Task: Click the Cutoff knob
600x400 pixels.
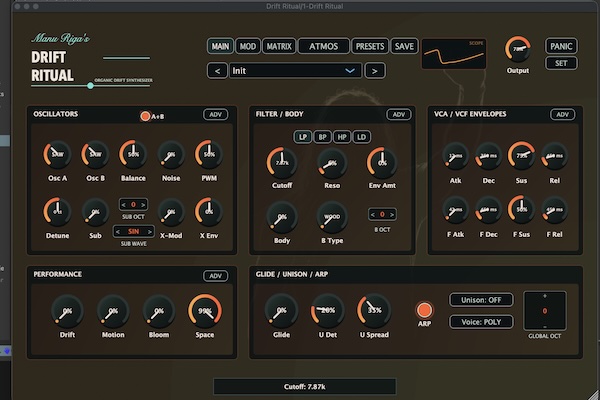Action: point(282,163)
